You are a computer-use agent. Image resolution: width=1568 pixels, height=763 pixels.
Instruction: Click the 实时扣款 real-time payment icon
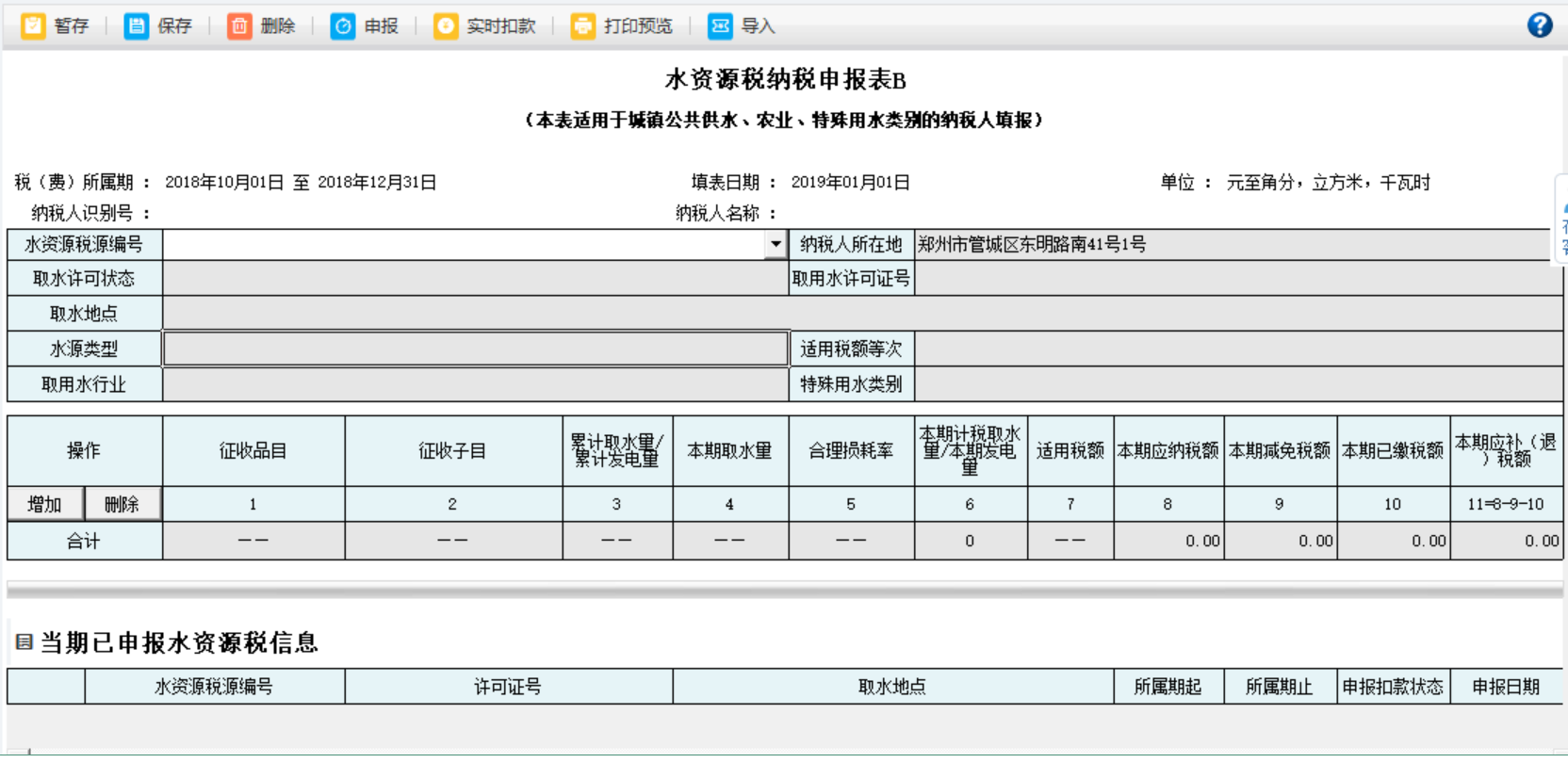point(446,25)
